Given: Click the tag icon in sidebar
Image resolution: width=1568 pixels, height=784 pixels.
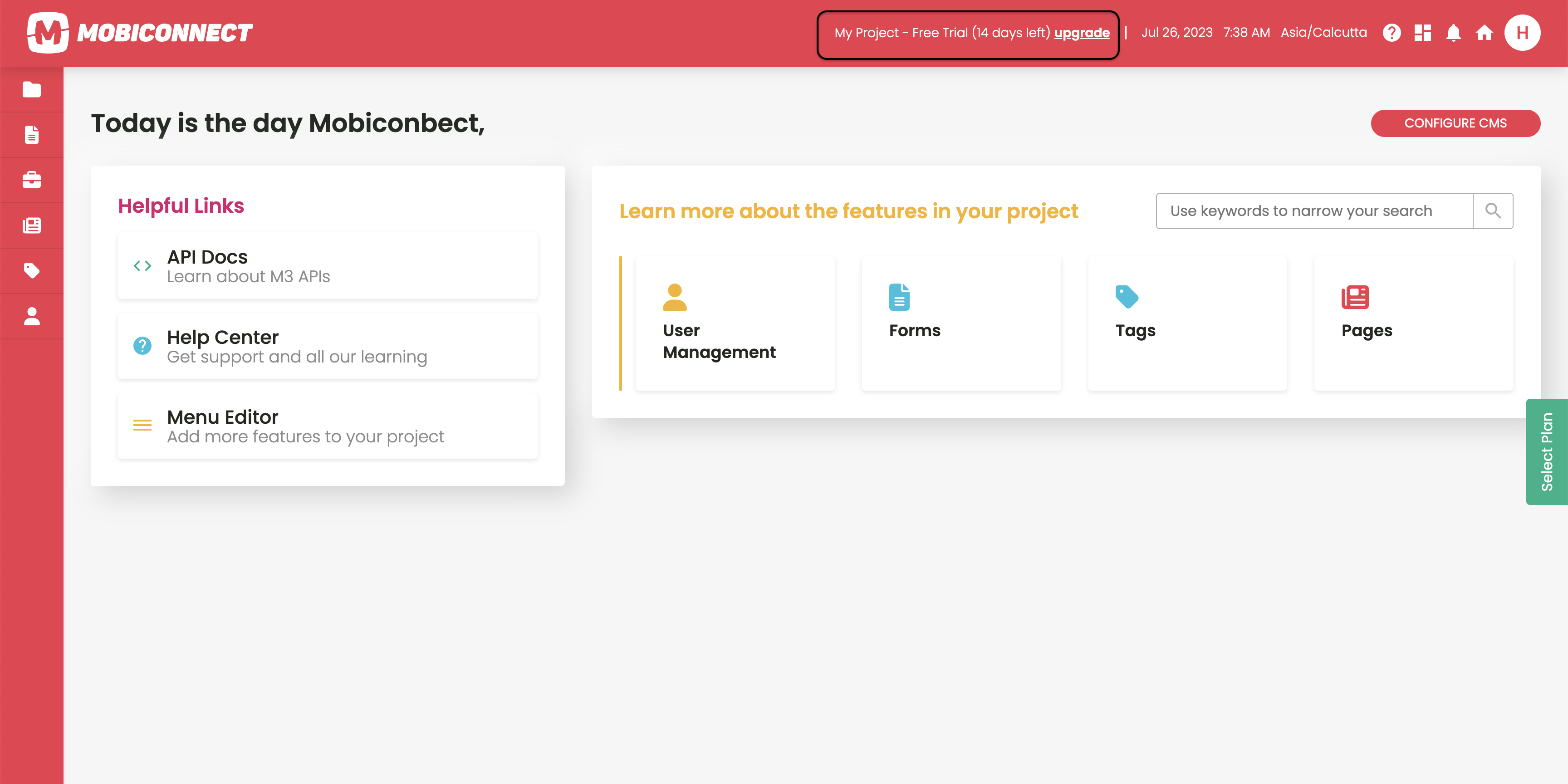Looking at the screenshot, I should point(32,270).
